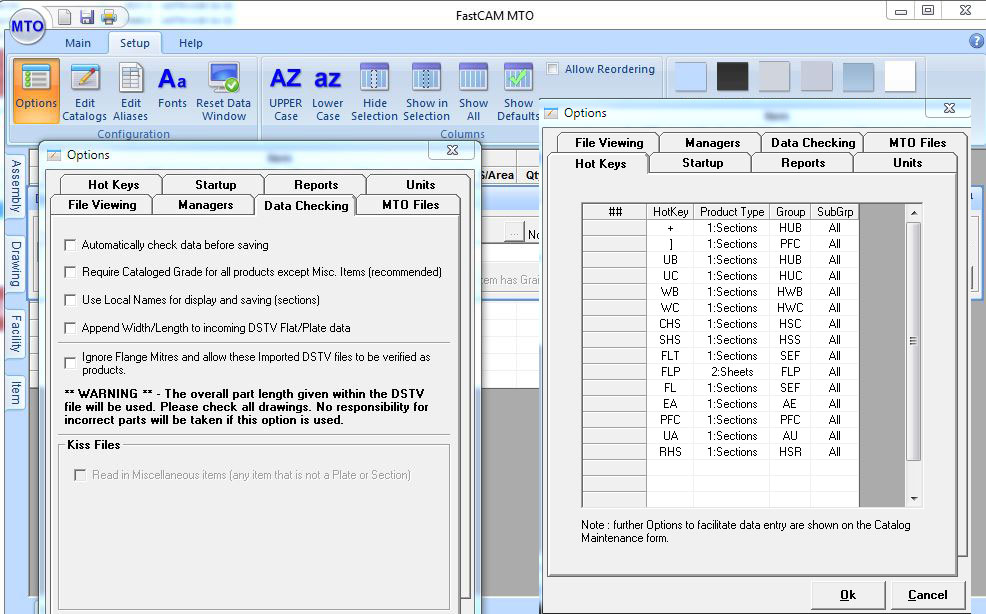Enable the Allow Reordering checkbox
The height and width of the screenshot is (614, 986).
click(552, 69)
